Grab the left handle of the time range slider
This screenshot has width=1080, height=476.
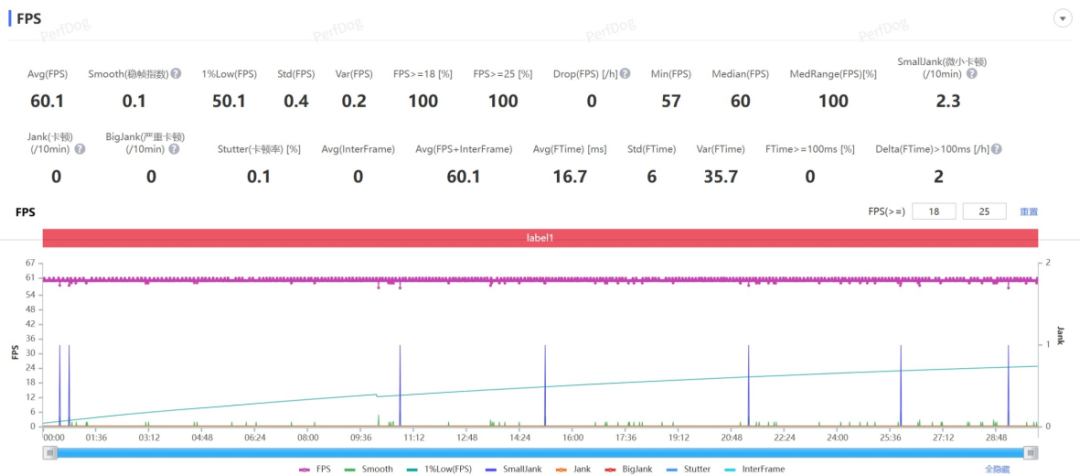(50, 453)
